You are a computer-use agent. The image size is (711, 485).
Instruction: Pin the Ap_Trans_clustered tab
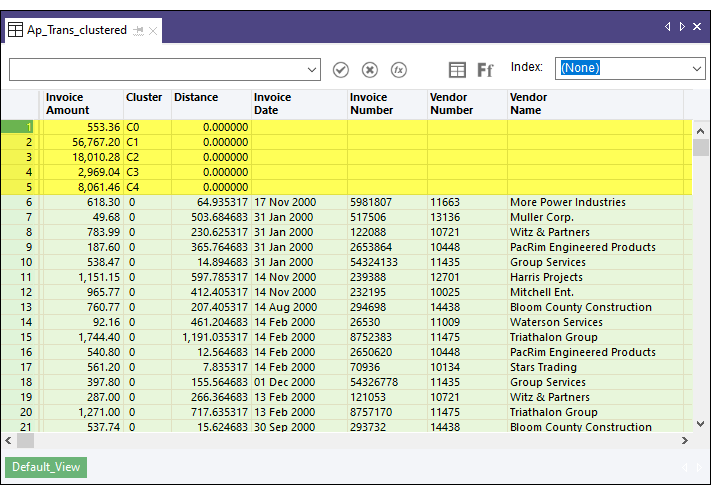click(x=138, y=31)
